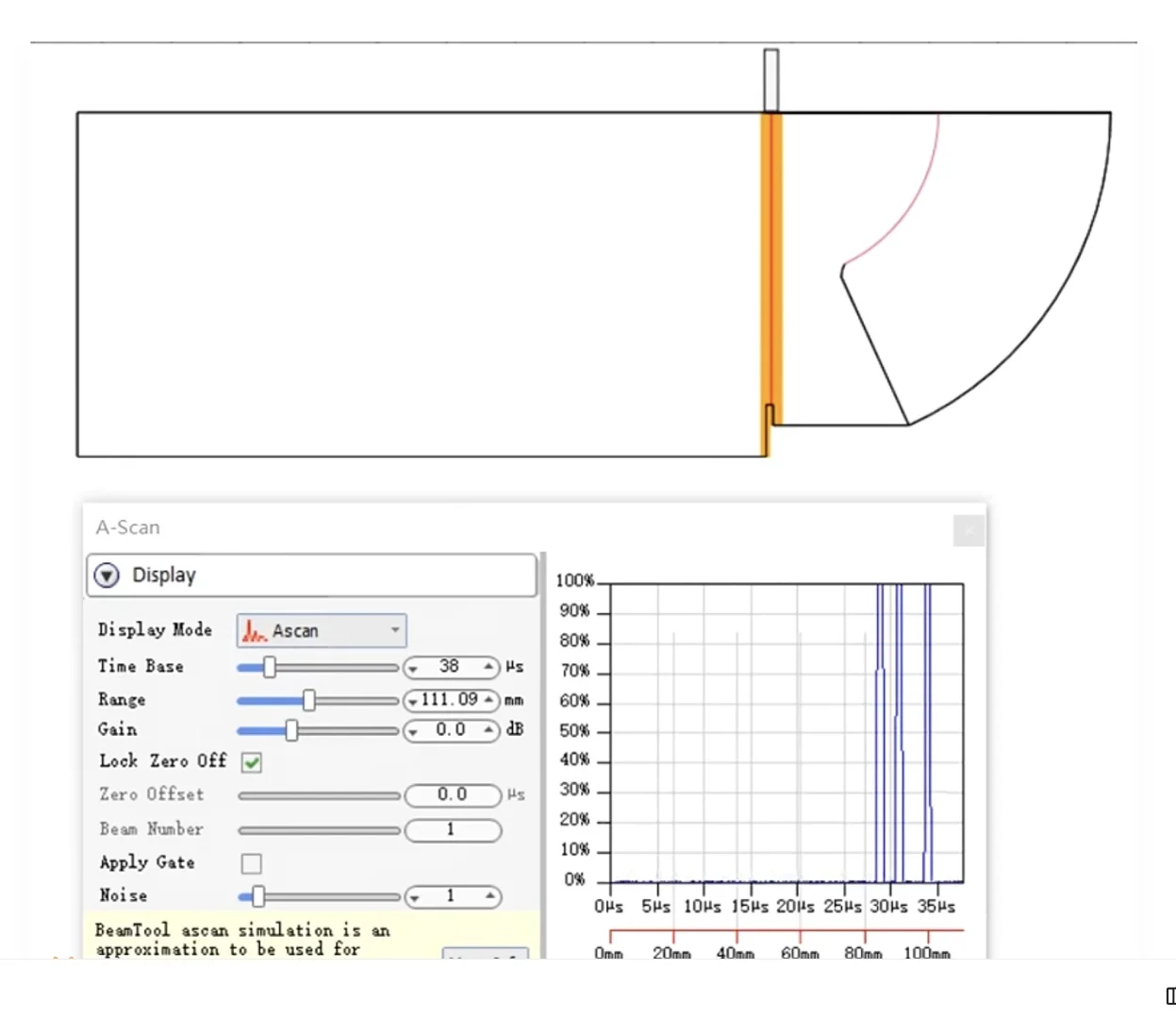This screenshot has height=1019, width=1176.
Task: Increase Time Base value with up arrow
Action: [x=489, y=667]
